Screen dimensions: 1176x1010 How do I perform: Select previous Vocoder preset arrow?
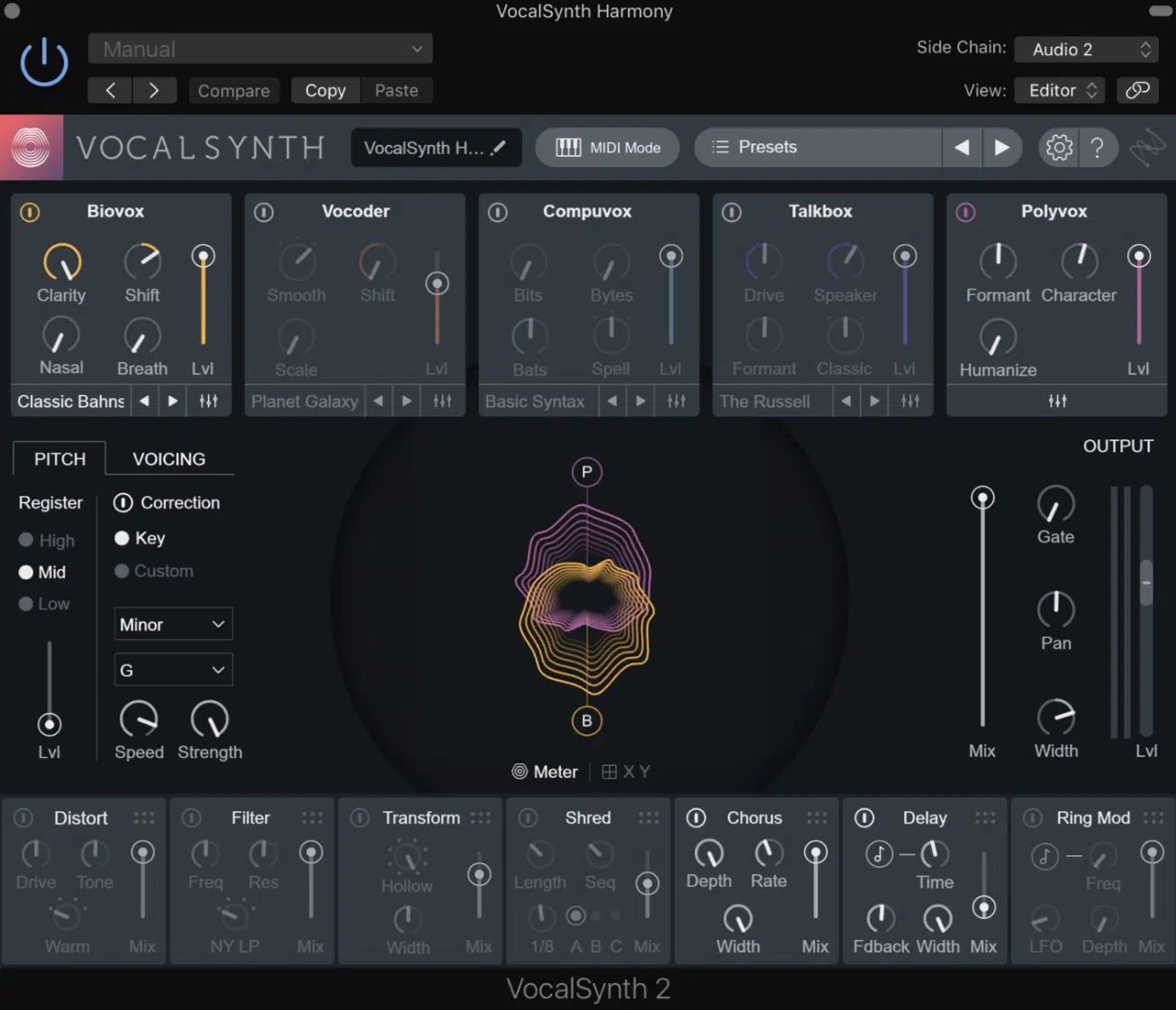pyautogui.click(x=378, y=401)
